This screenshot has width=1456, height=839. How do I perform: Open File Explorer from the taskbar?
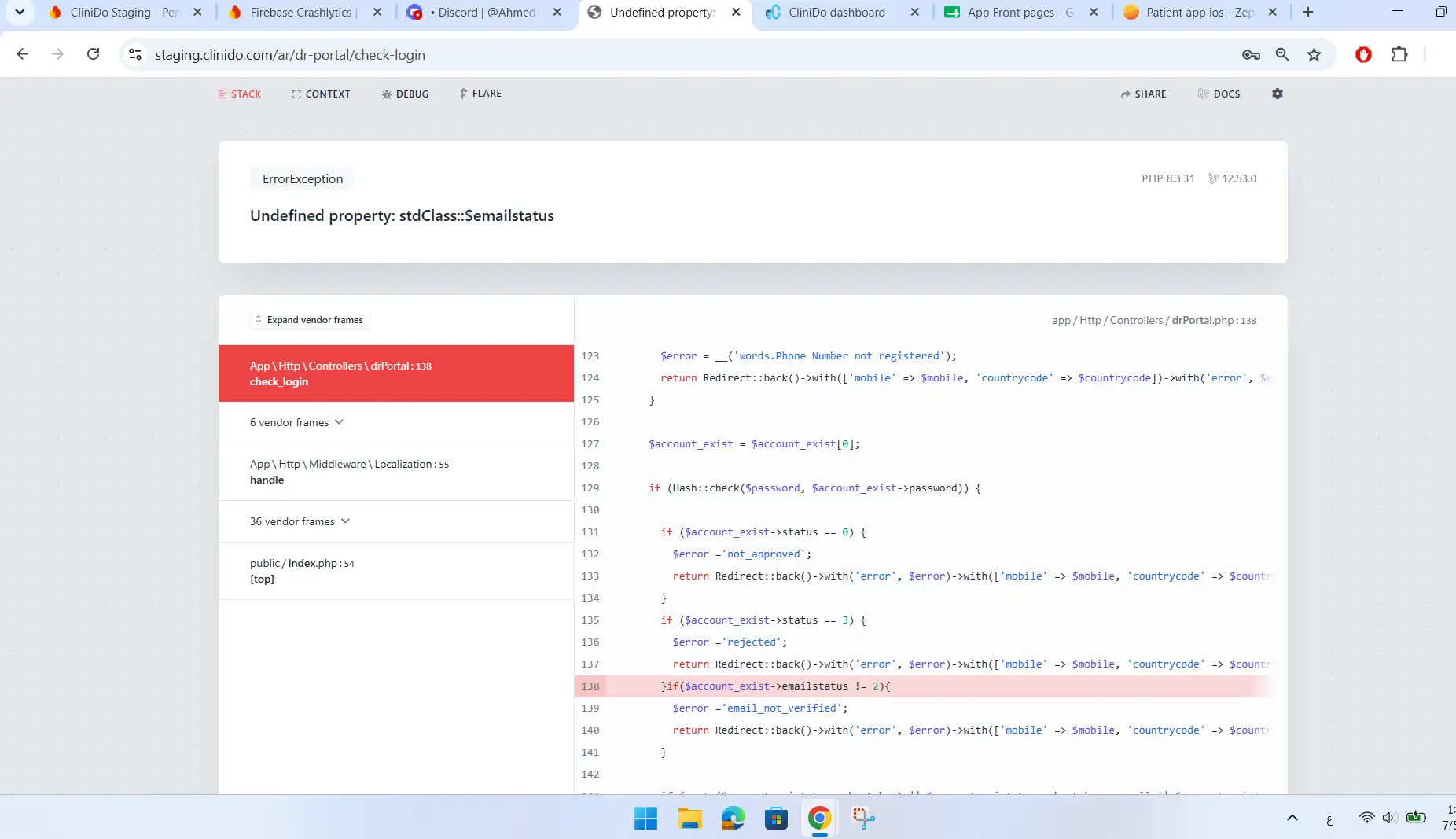[x=689, y=818]
